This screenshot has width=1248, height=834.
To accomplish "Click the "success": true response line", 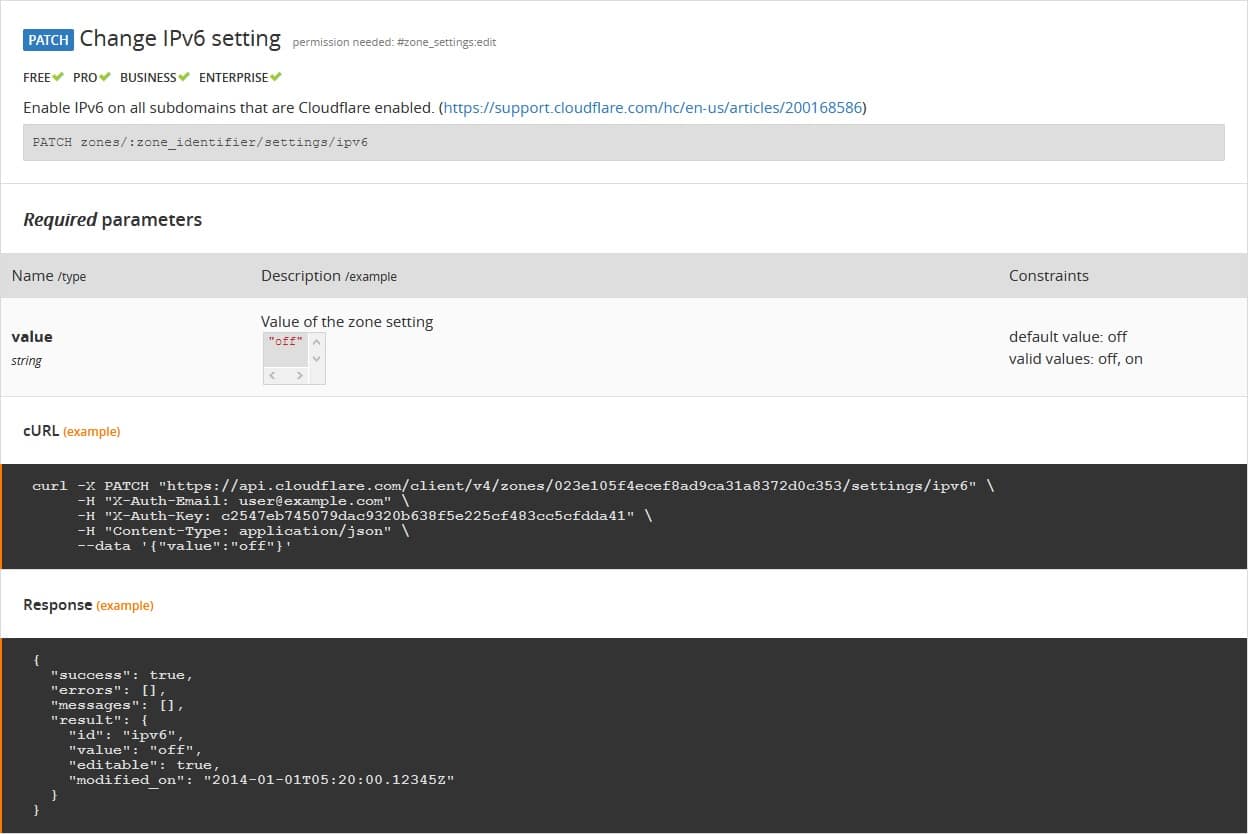I will pyautogui.click(x=122, y=675).
